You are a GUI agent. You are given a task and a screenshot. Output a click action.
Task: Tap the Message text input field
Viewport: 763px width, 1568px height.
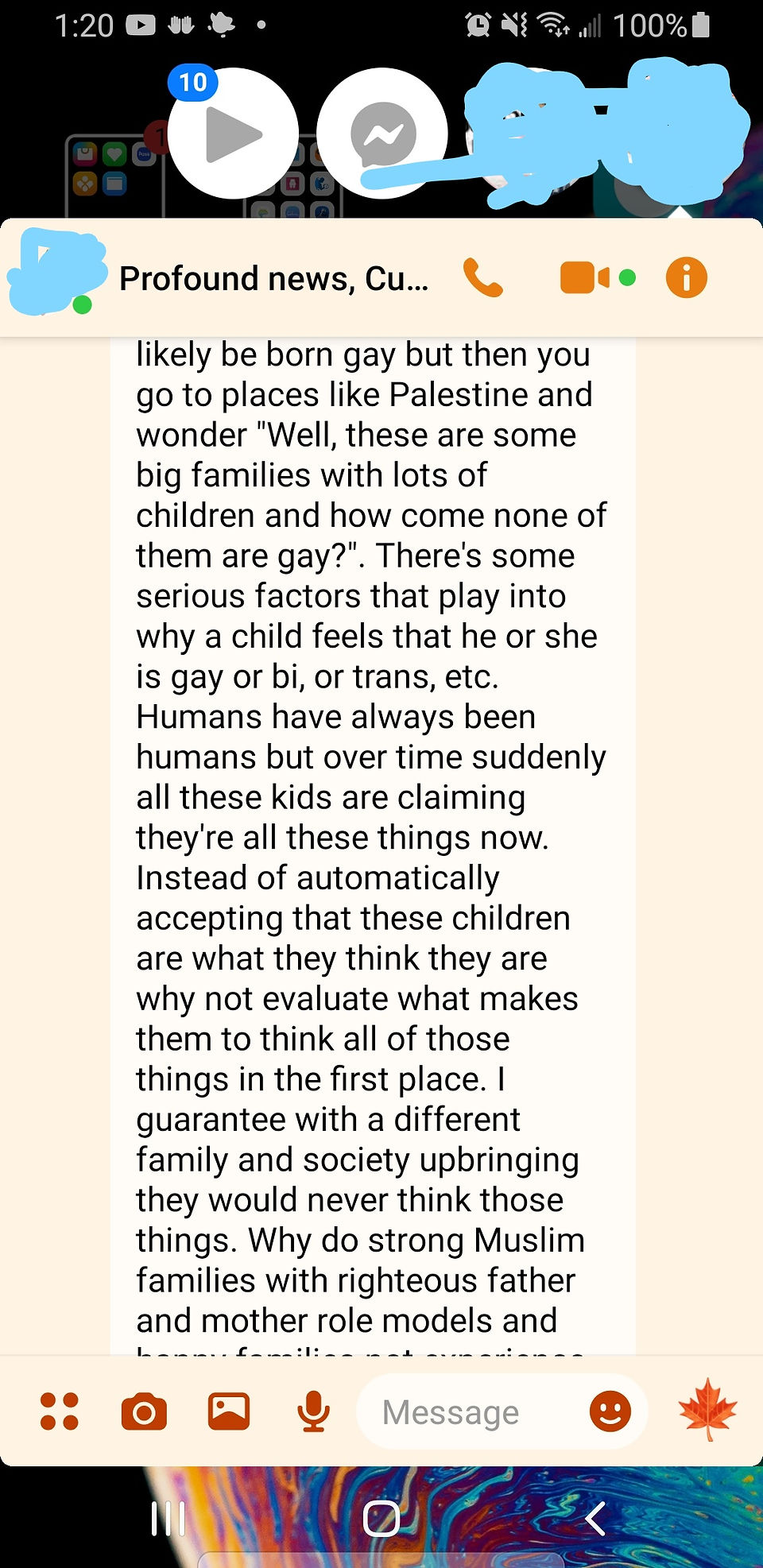[x=473, y=1411]
